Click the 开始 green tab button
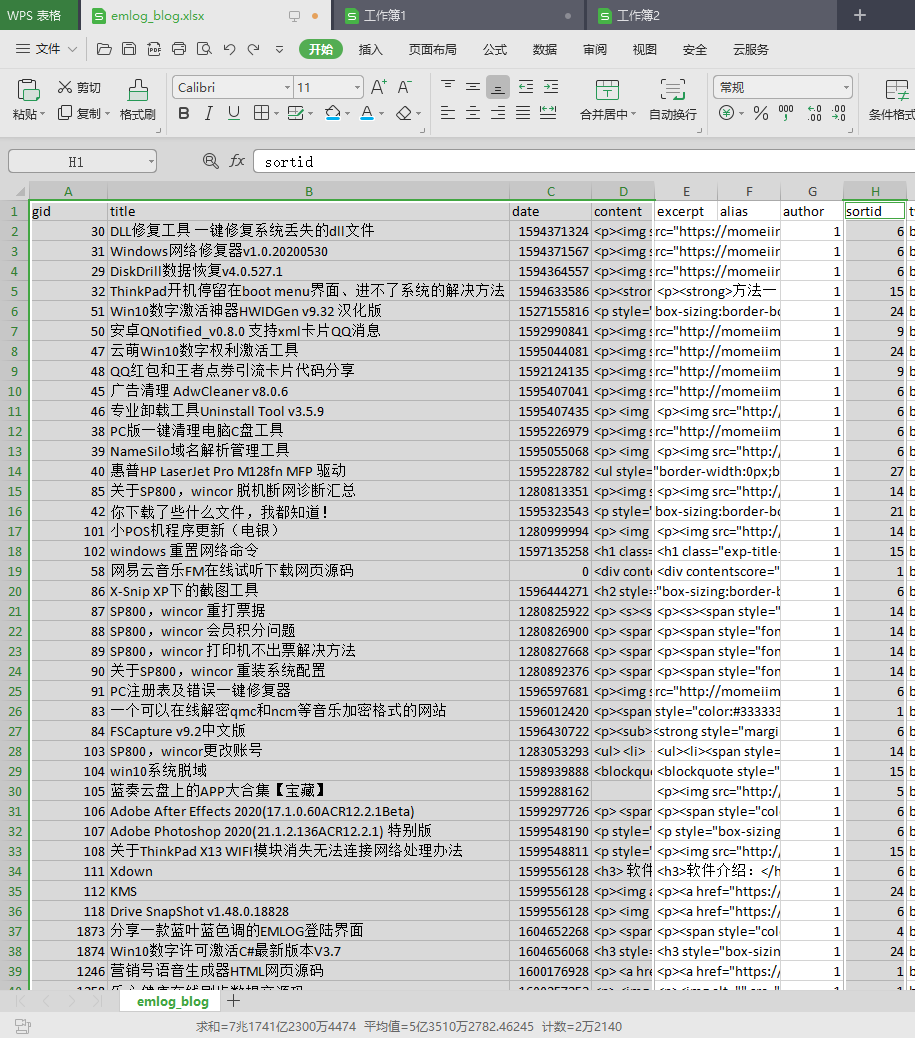The height and width of the screenshot is (1038, 915). tap(320, 50)
